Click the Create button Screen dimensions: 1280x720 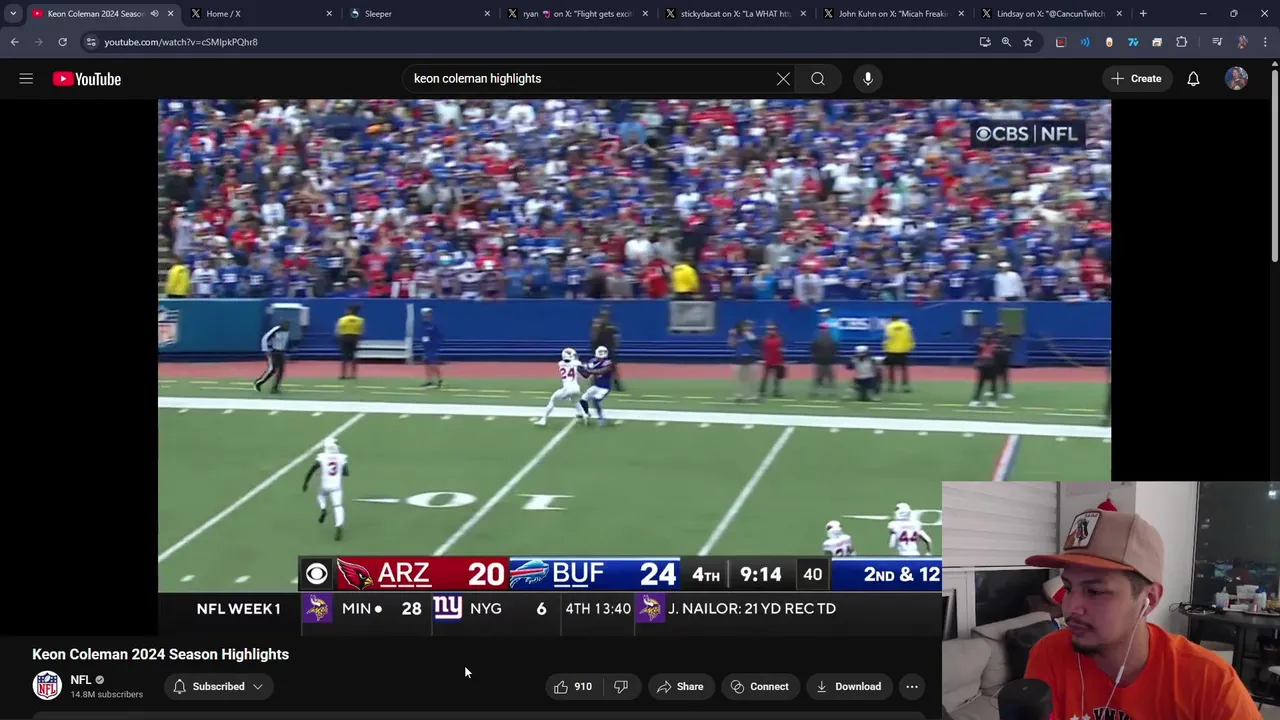tap(1136, 79)
